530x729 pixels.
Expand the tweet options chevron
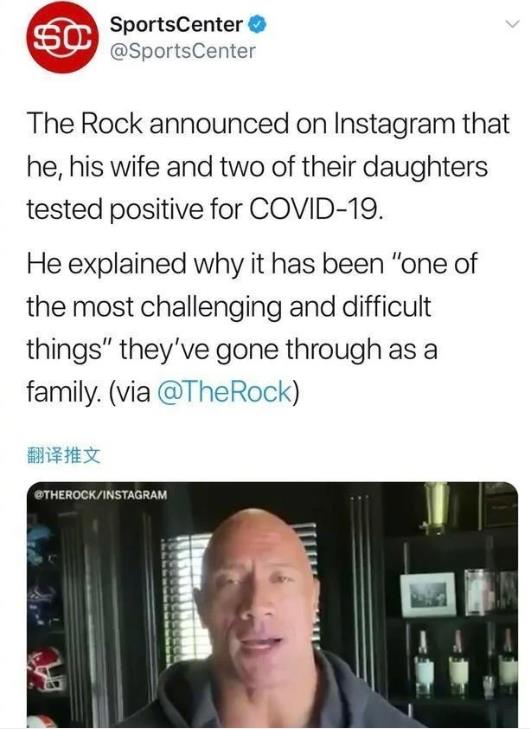512,24
